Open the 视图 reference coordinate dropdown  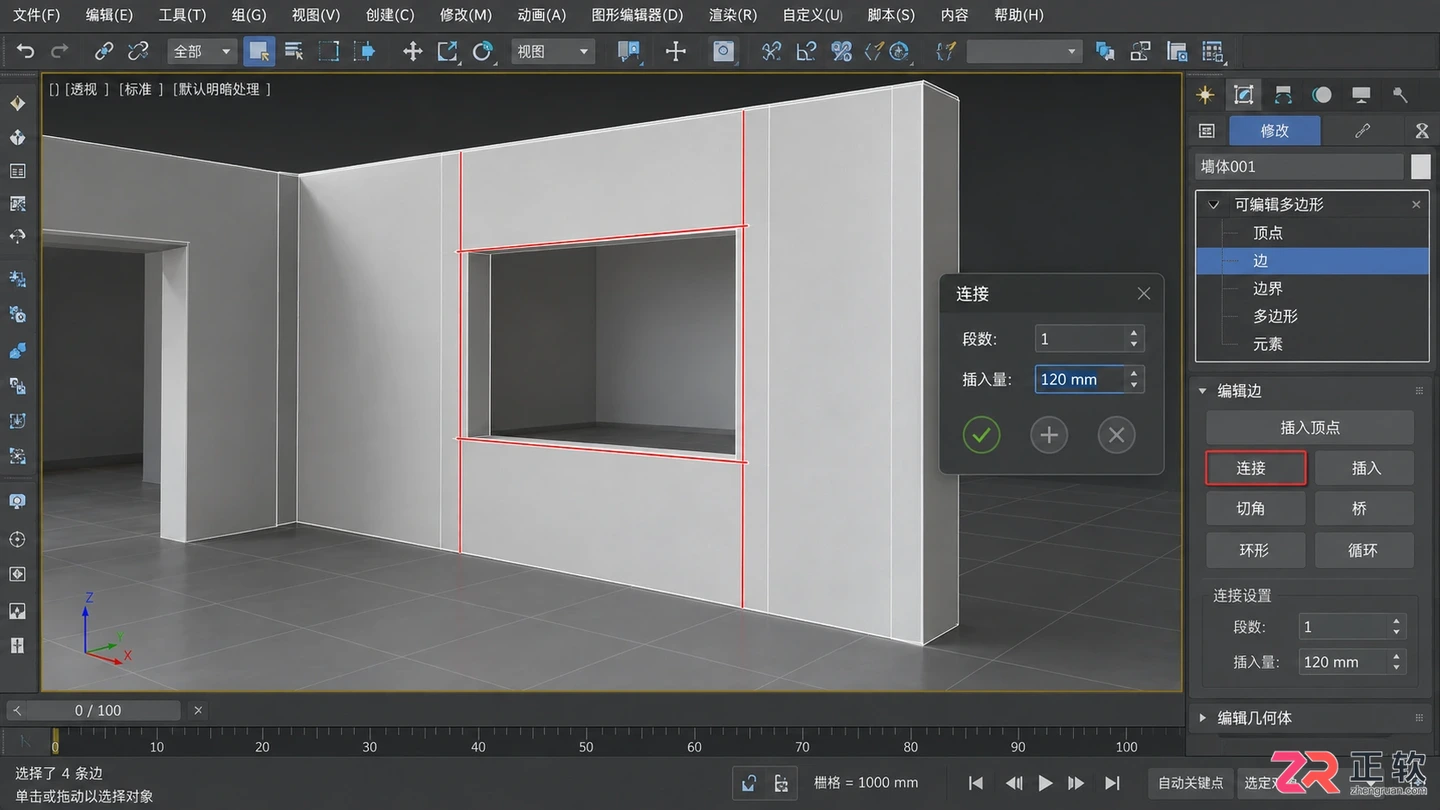click(x=553, y=51)
